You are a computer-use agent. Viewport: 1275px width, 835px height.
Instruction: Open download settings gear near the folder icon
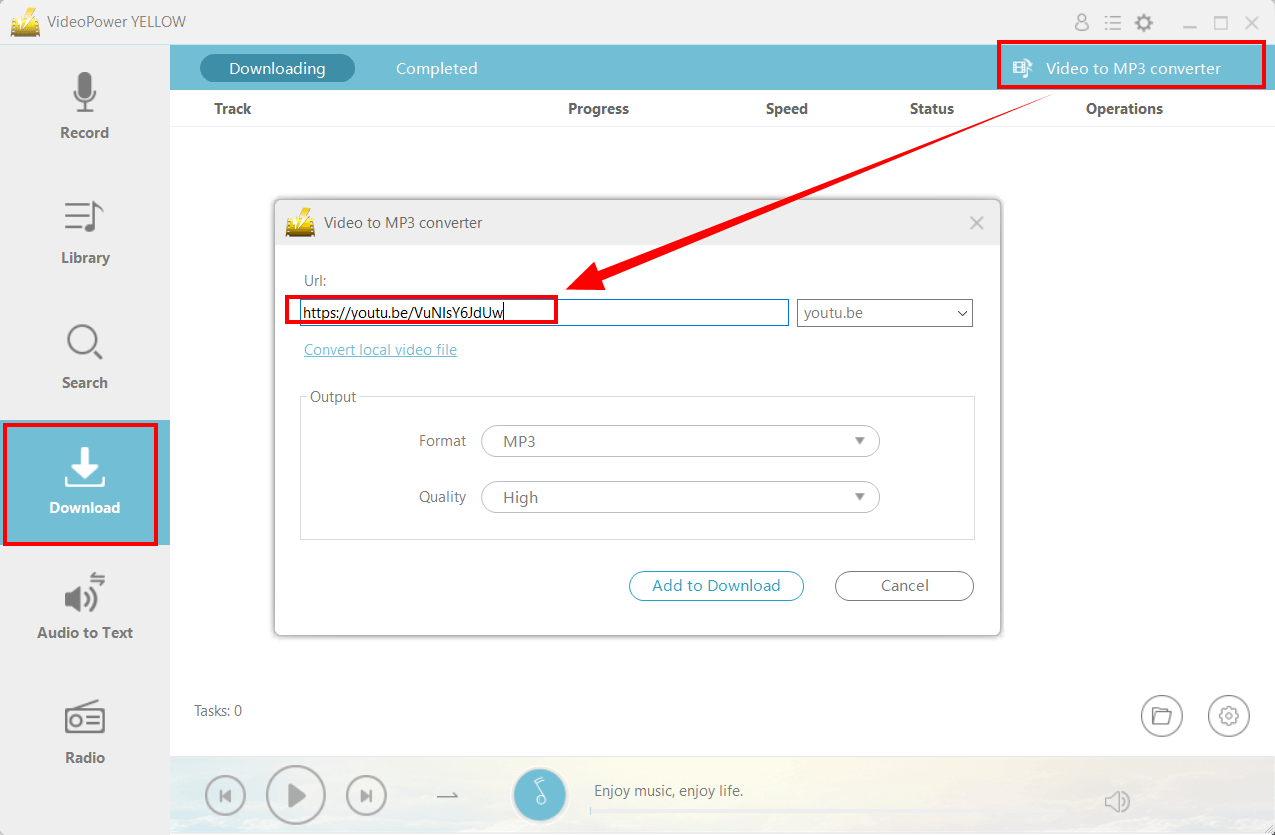coord(1229,716)
